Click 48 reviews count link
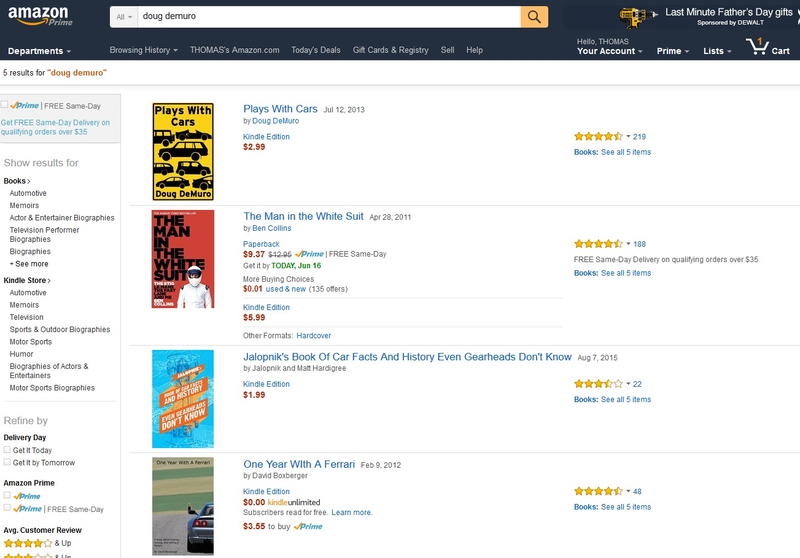The image size is (800, 558). click(x=637, y=492)
